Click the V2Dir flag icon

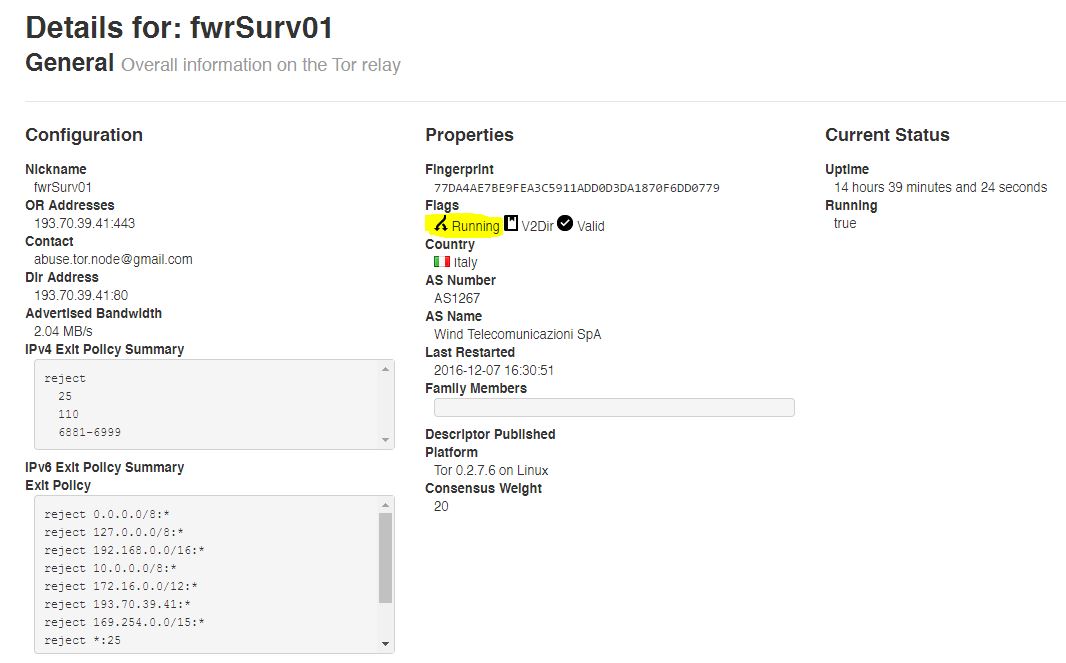click(511, 224)
